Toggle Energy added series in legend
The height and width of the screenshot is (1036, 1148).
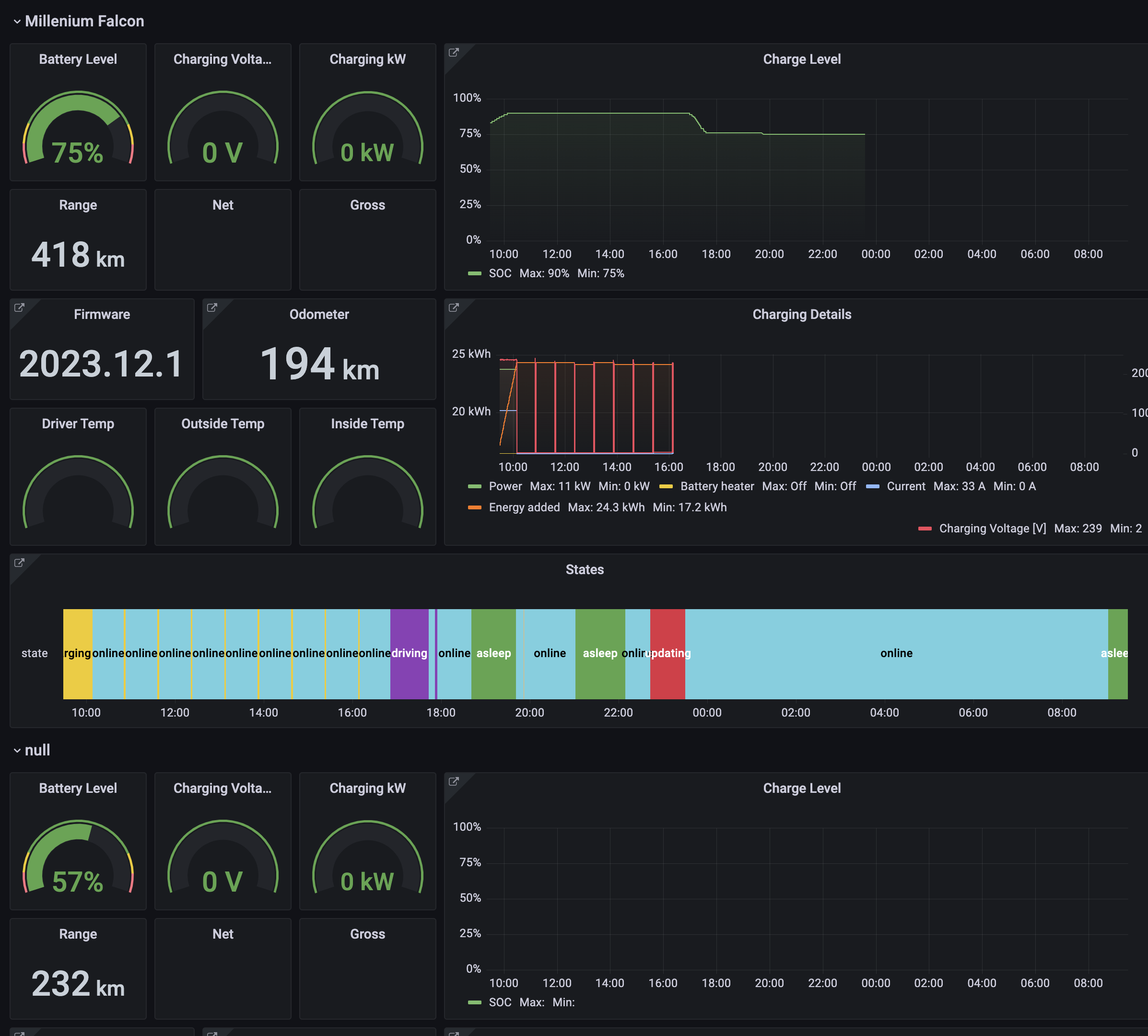click(524, 507)
